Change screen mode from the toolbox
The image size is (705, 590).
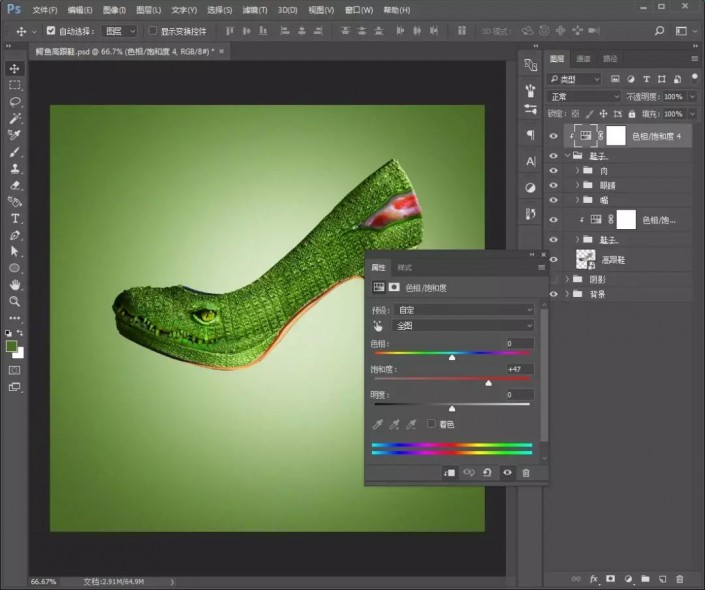(x=14, y=387)
